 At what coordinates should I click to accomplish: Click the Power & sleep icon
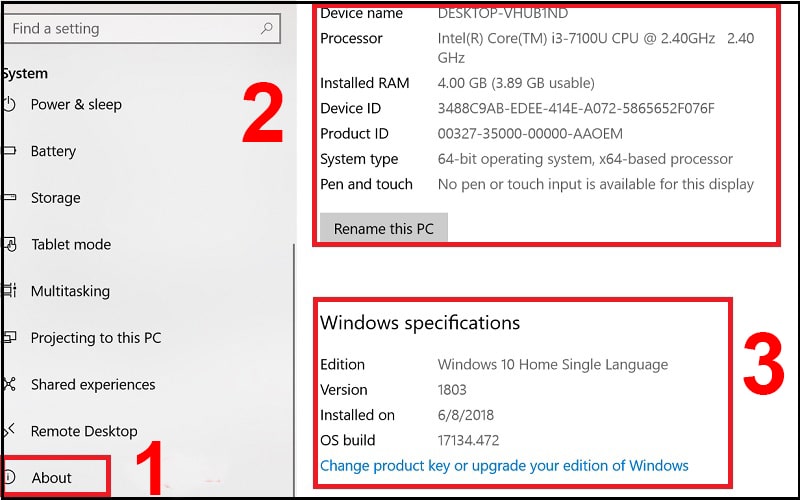[10, 104]
